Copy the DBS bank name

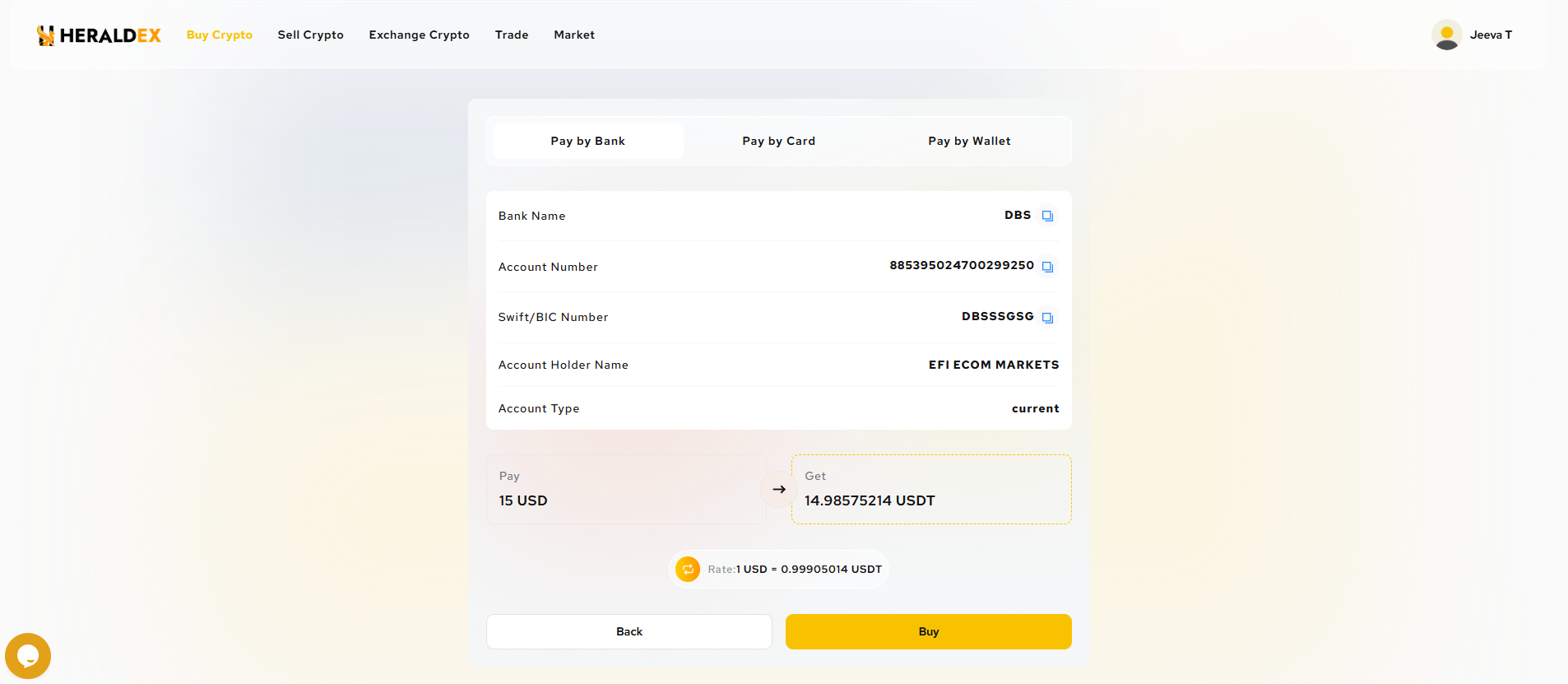[x=1047, y=216]
